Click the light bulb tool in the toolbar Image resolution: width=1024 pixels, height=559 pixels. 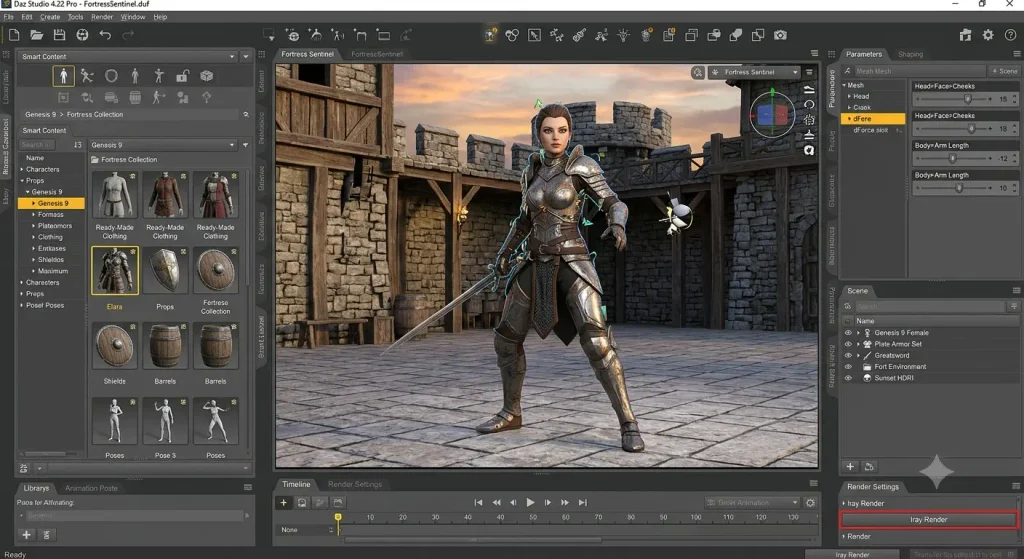click(624, 35)
